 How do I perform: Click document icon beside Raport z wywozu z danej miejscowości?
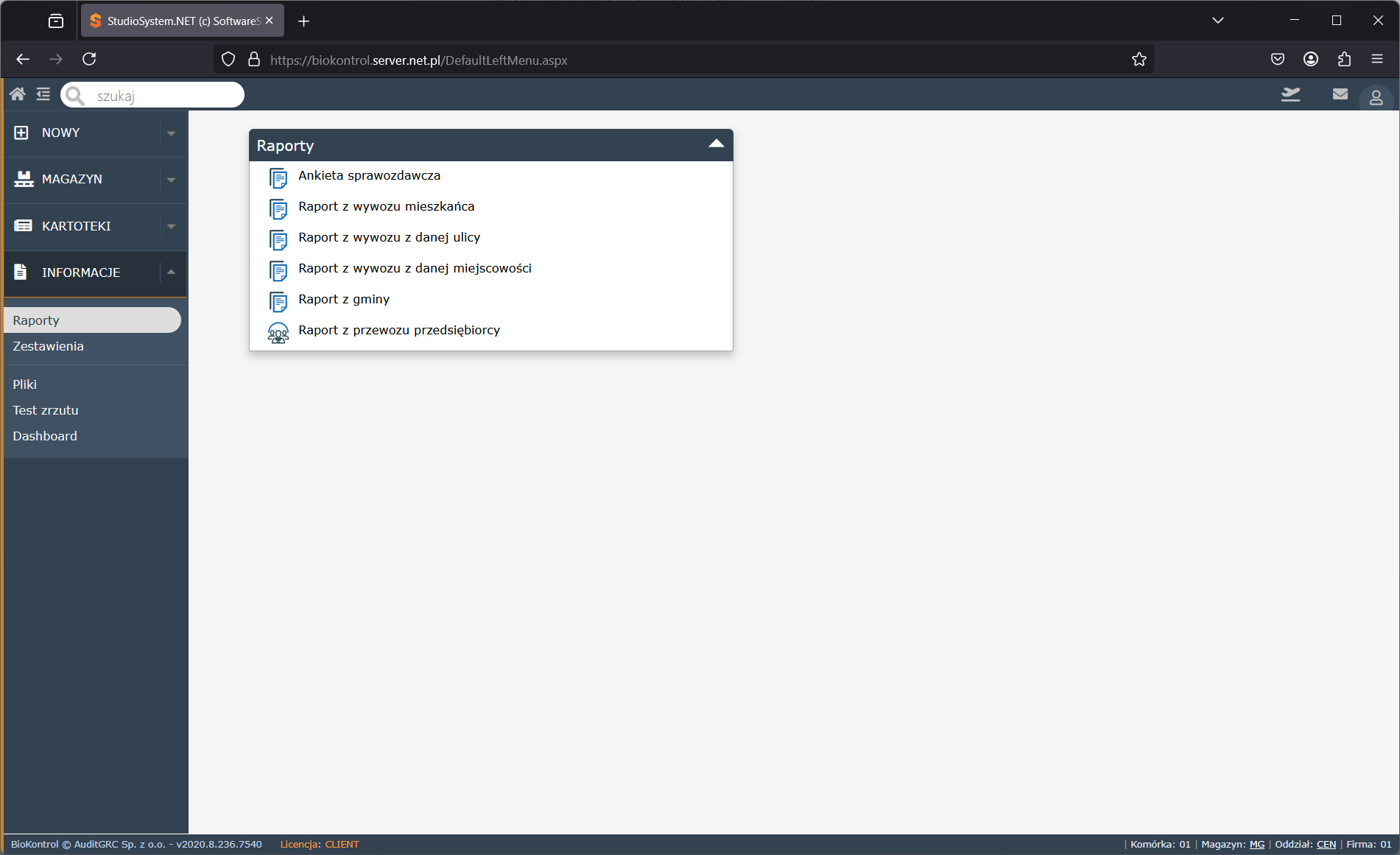(278, 271)
